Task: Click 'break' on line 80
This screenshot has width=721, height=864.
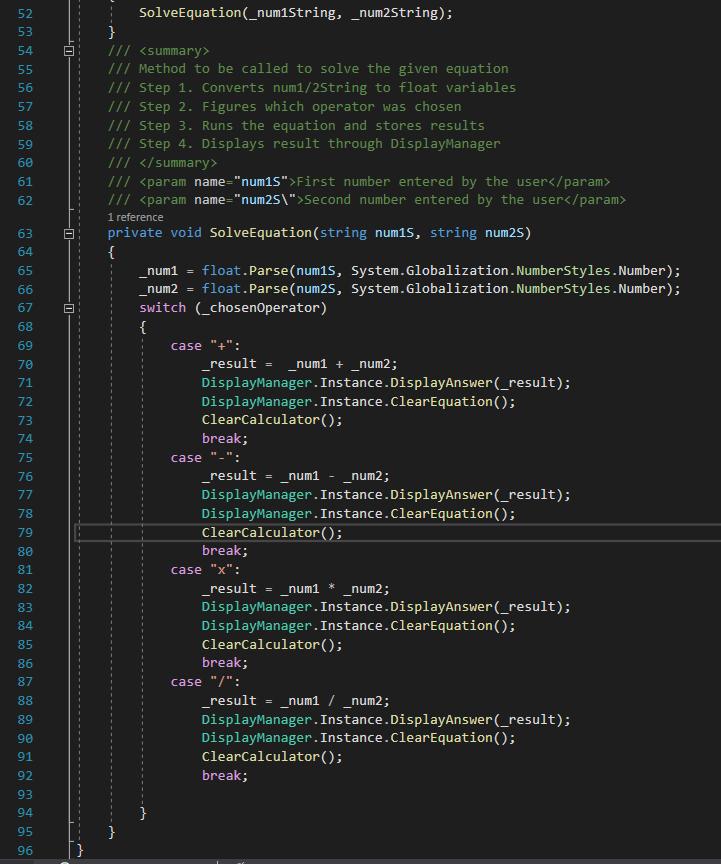Action: click(x=221, y=551)
